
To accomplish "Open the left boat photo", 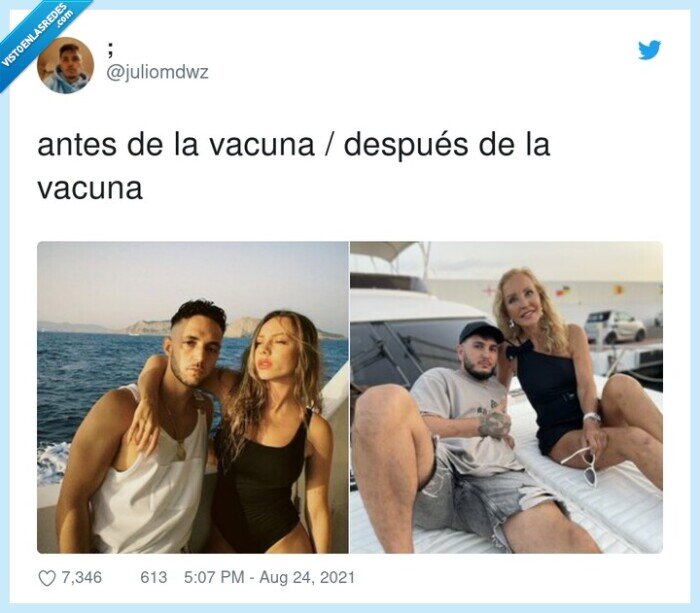I will point(193,397).
